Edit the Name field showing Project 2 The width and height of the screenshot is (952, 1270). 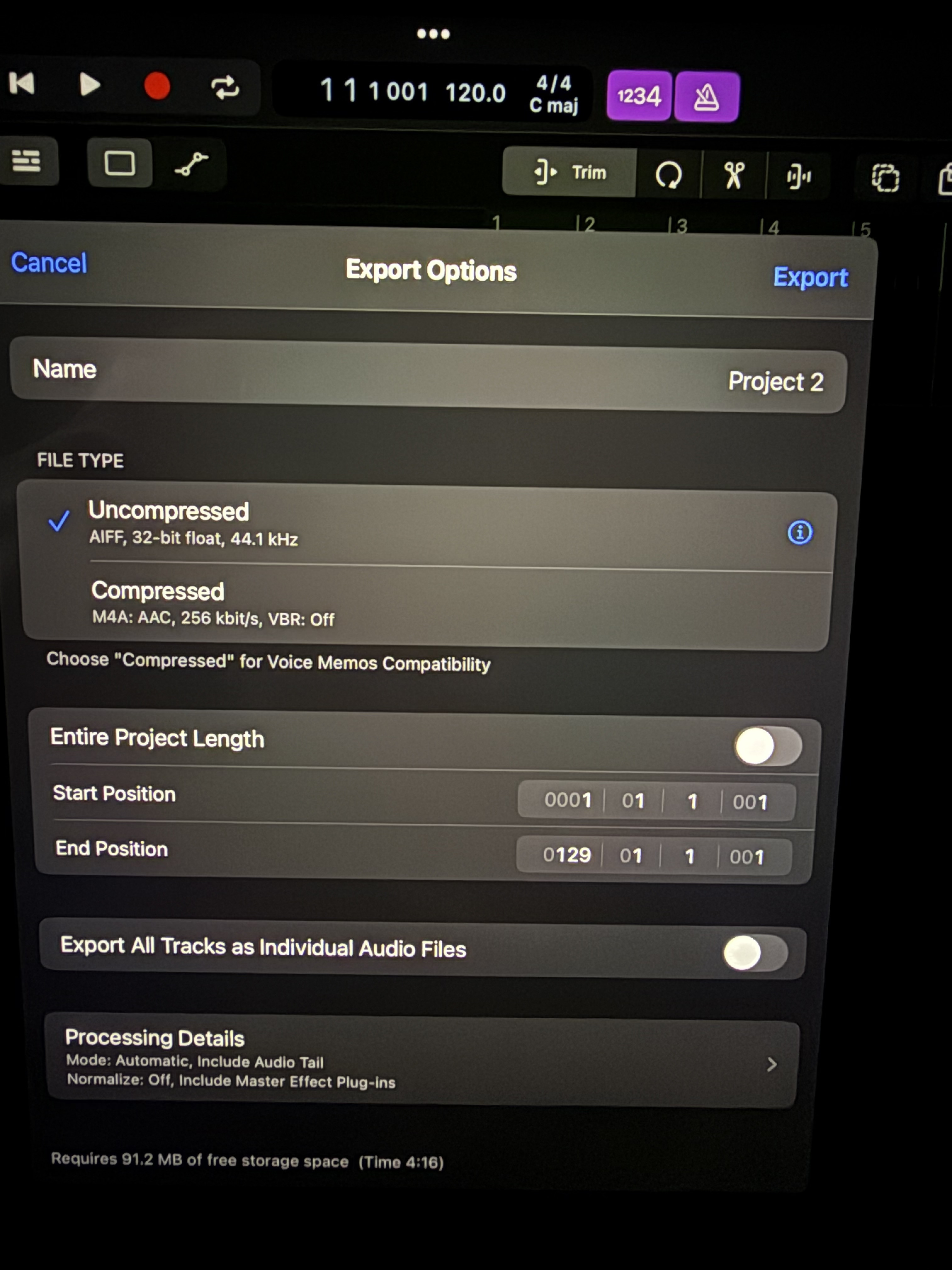[x=428, y=375]
